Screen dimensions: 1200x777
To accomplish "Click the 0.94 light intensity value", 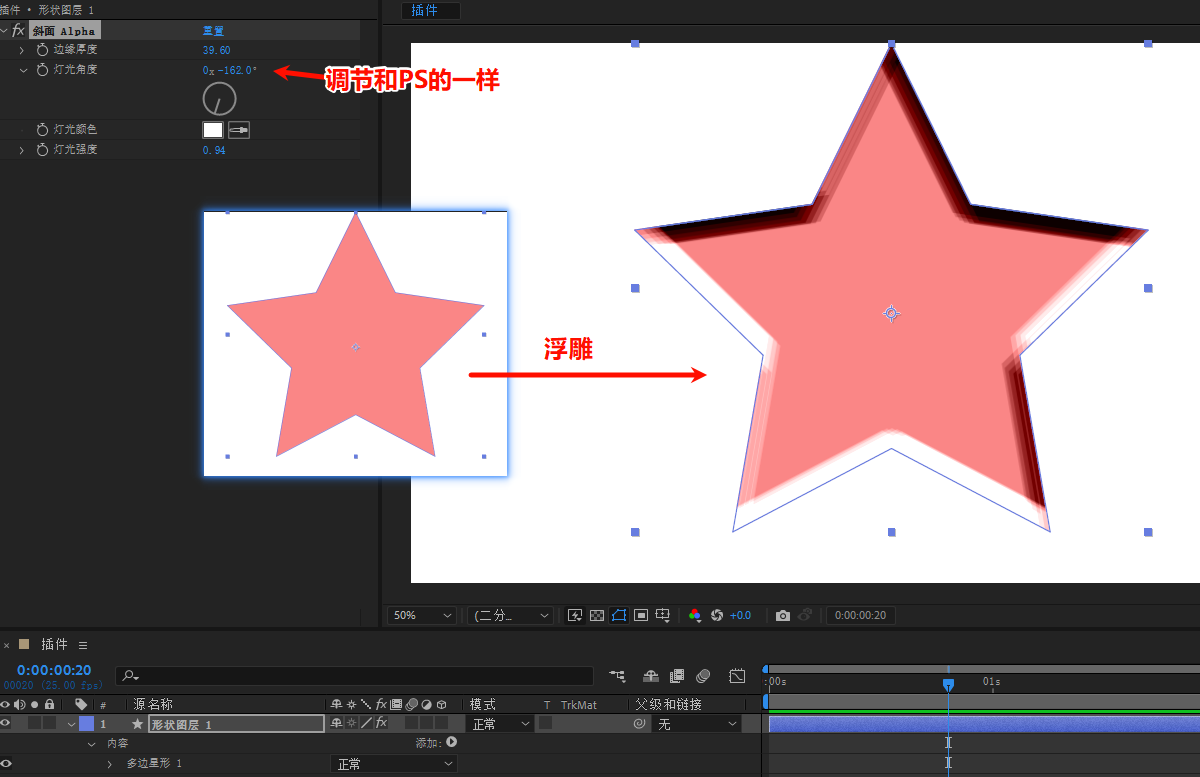I will (214, 150).
